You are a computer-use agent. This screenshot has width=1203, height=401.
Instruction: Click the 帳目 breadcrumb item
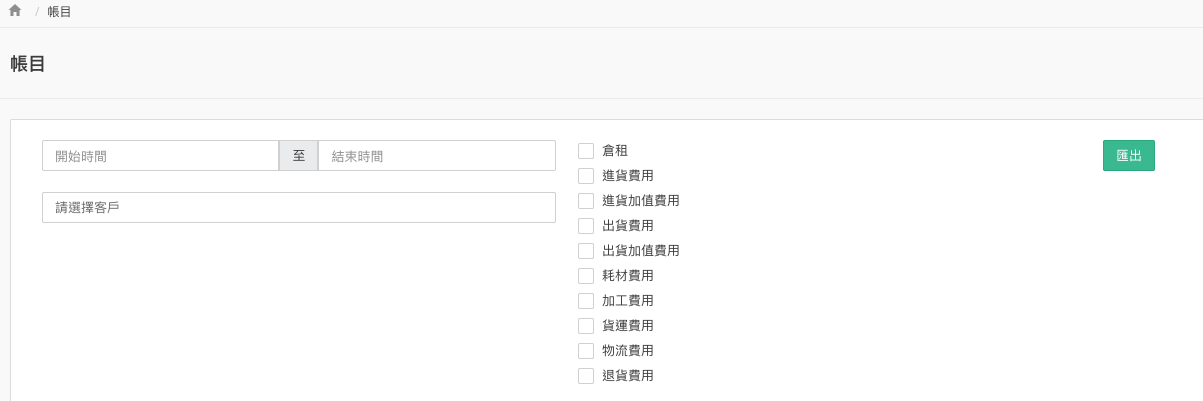[59, 12]
